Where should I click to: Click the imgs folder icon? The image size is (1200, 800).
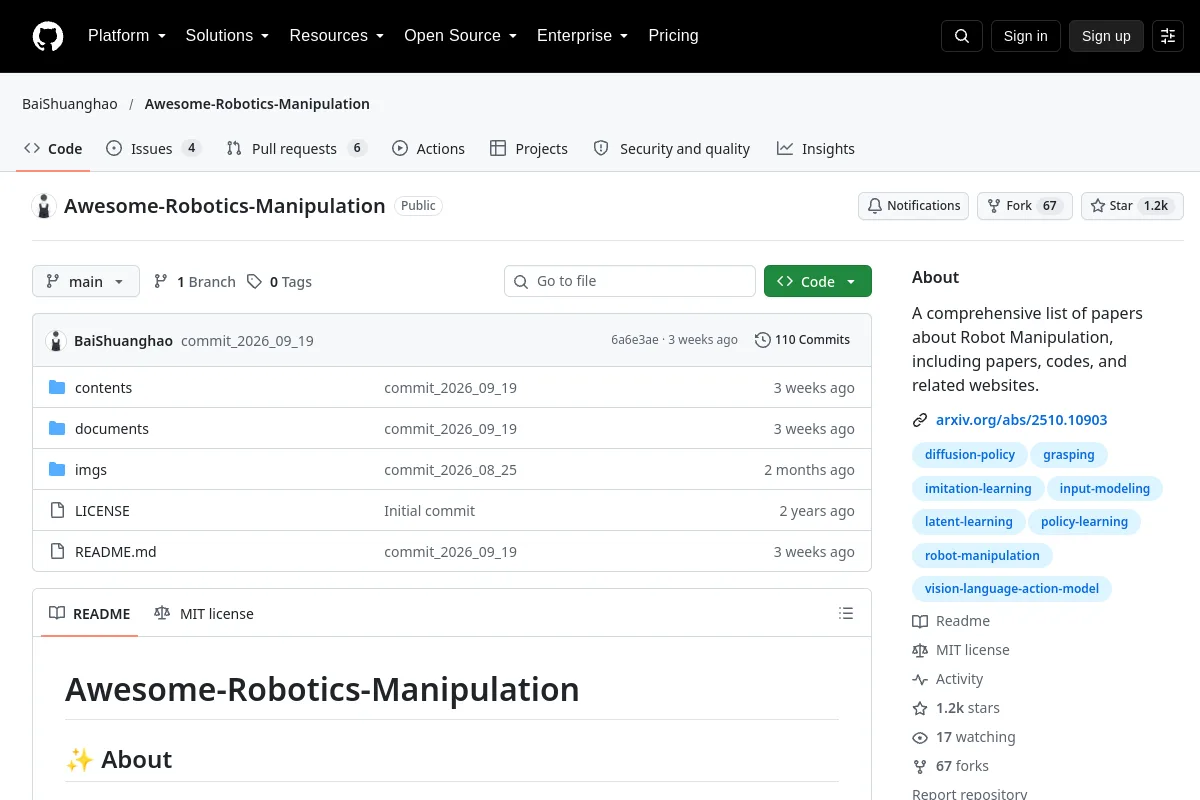coord(57,470)
